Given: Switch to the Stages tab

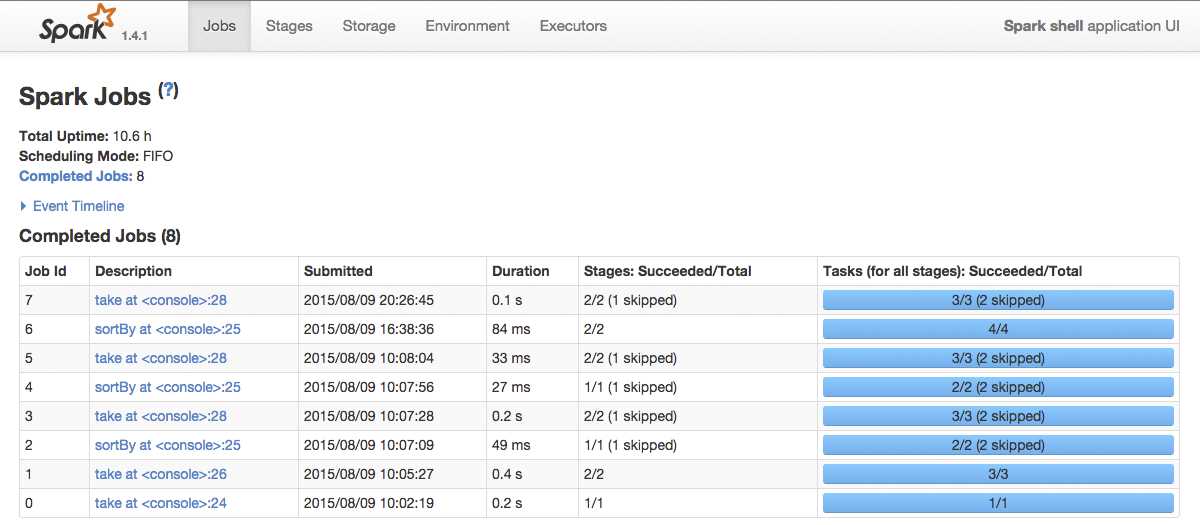Looking at the screenshot, I should pyautogui.click(x=289, y=26).
